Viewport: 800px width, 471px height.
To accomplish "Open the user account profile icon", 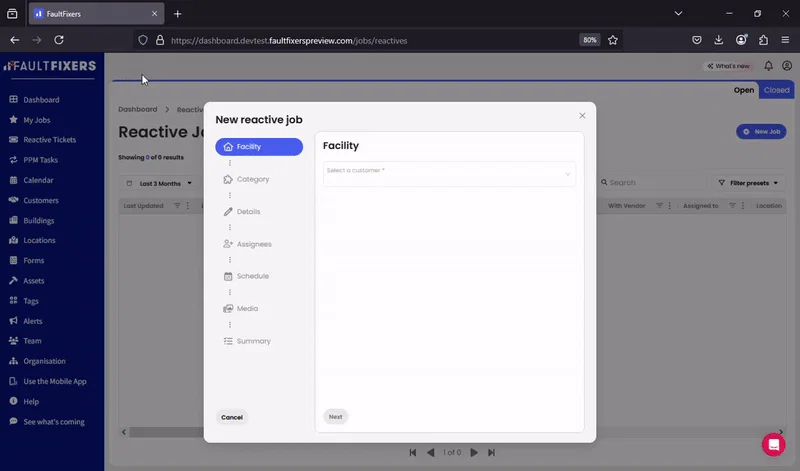I will [x=787, y=66].
